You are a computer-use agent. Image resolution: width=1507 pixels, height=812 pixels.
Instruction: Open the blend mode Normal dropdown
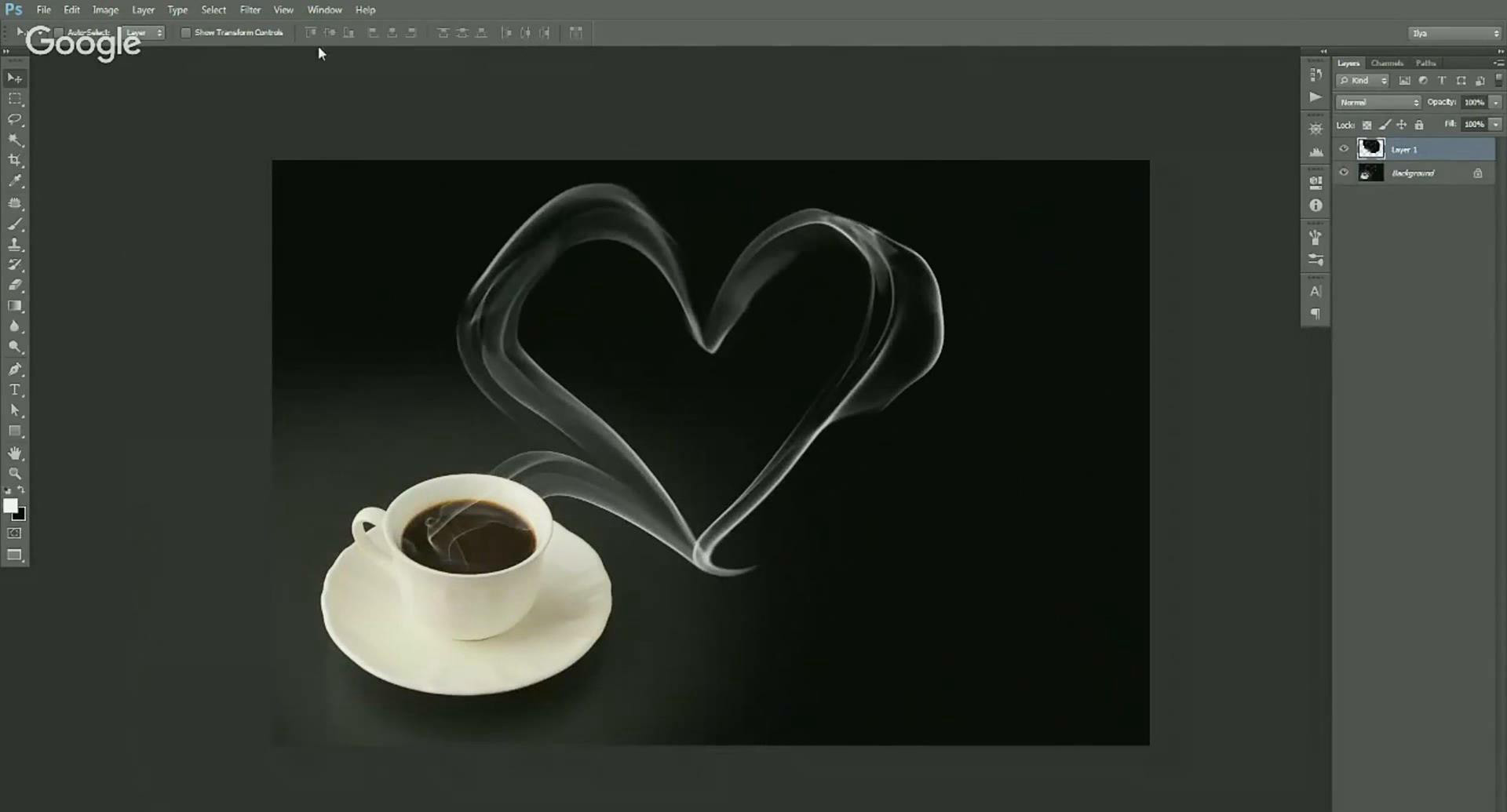[x=1378, y=103]
